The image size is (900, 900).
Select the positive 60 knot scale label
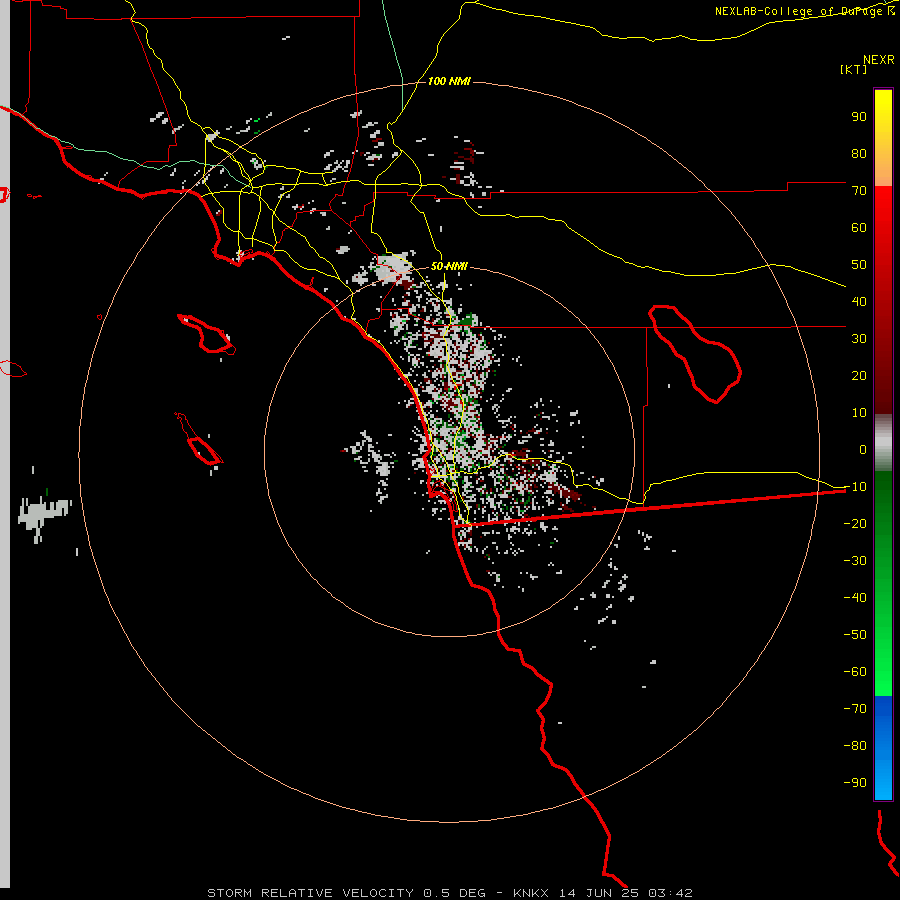pyautogui.click(x=859, y=228)
